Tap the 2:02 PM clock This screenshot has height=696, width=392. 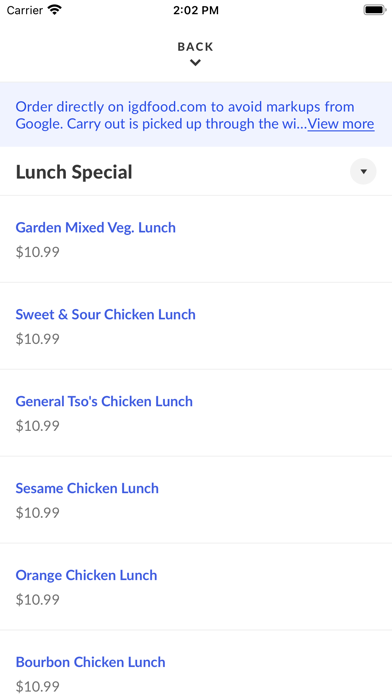coord(196,10)
